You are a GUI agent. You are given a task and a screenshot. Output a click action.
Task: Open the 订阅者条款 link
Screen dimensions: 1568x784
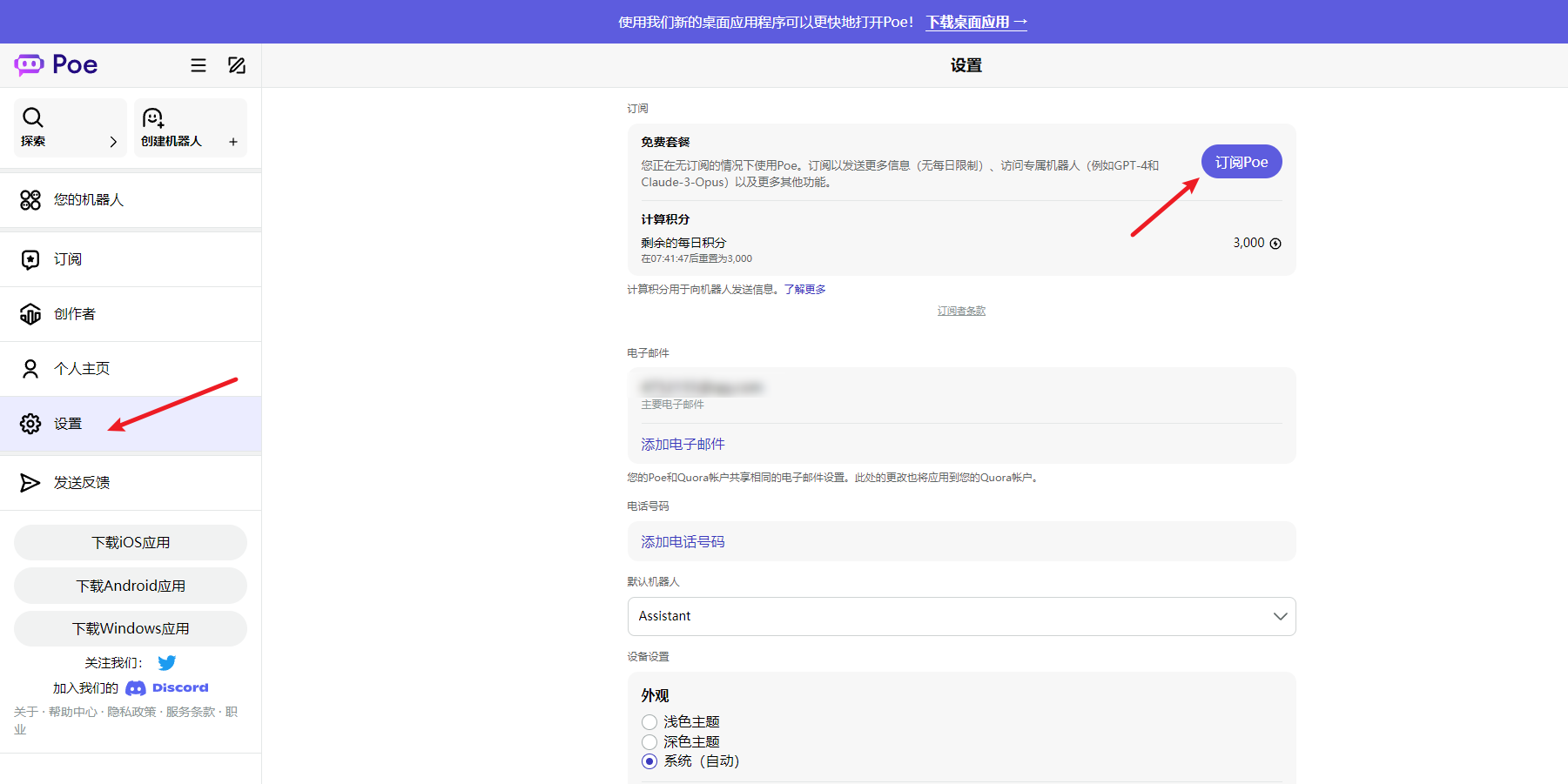coord(961,311)
